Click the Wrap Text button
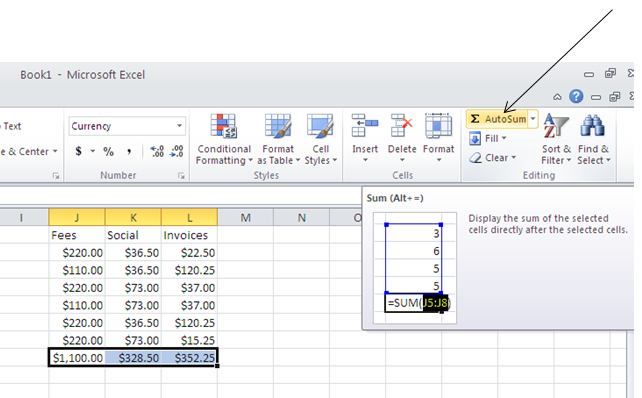The height and width of the screenshot is (398, 642). (11, 126)
